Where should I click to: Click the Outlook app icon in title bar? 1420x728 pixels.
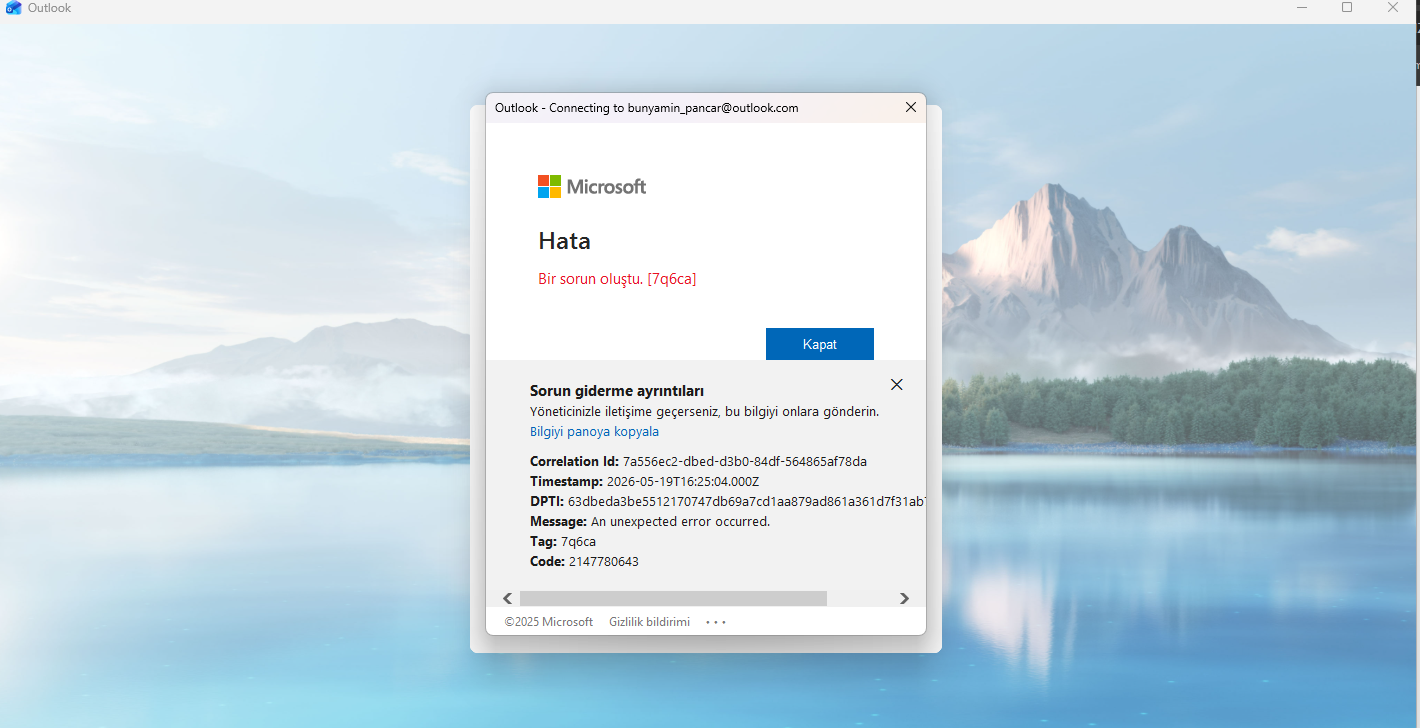(14, 8)
